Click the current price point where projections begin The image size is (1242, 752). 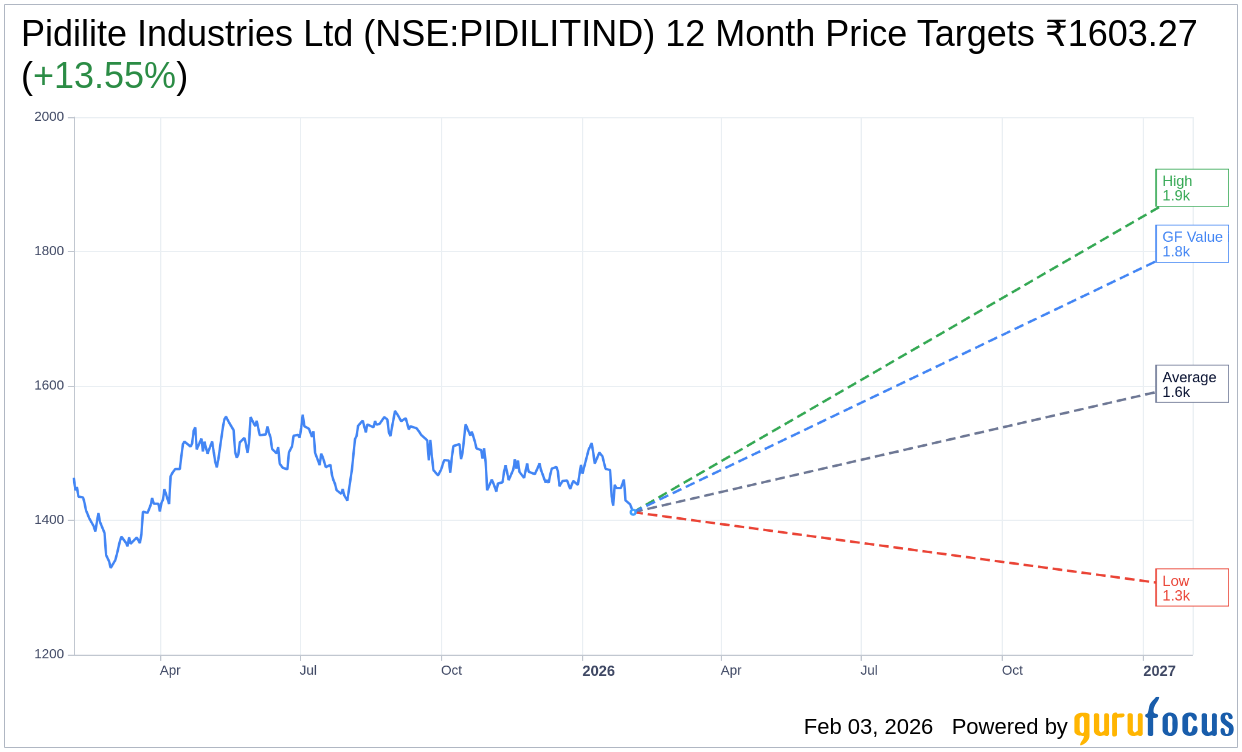pyautogui.click(x=633, y=512)
